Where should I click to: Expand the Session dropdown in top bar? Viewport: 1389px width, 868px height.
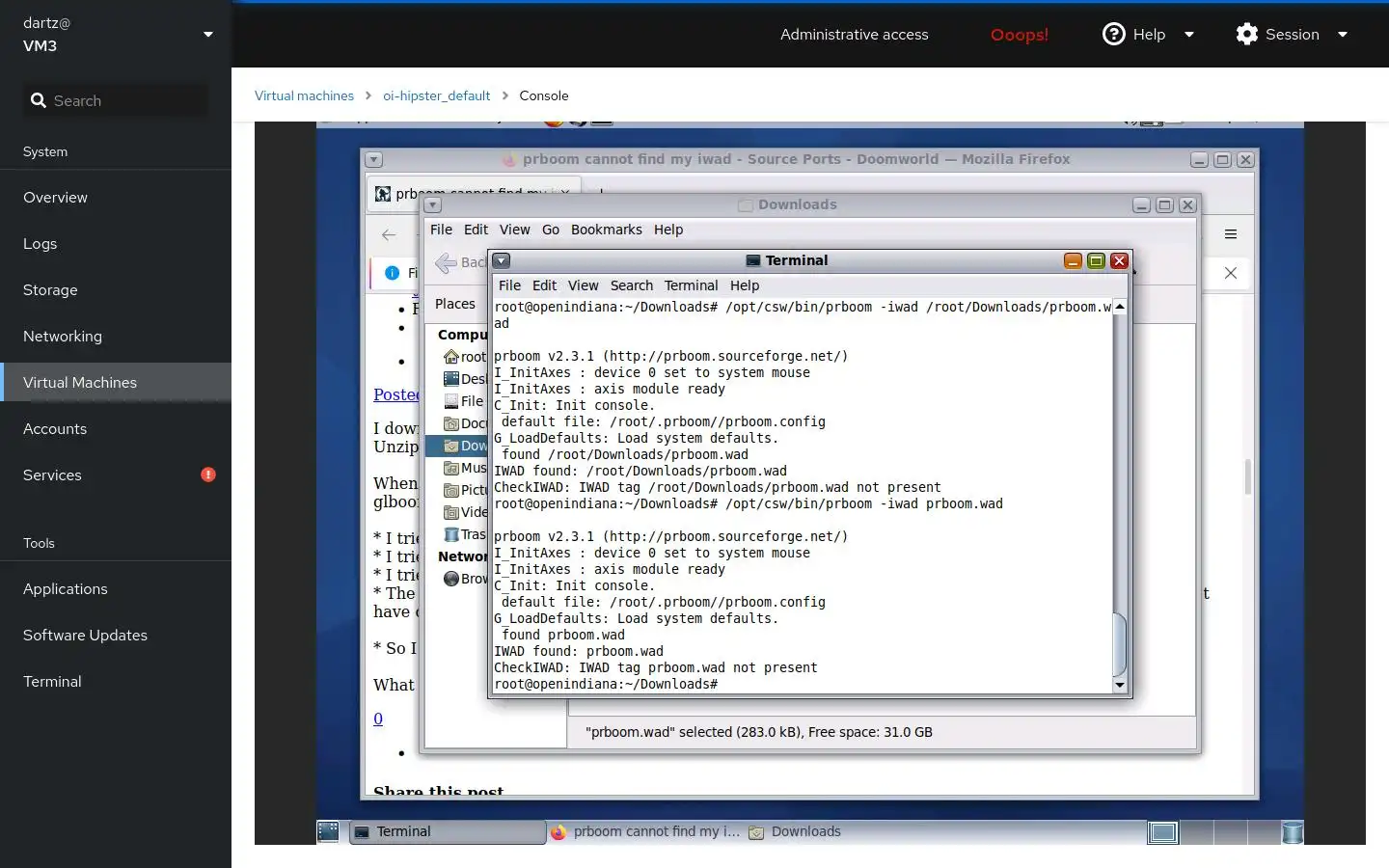1343,34
